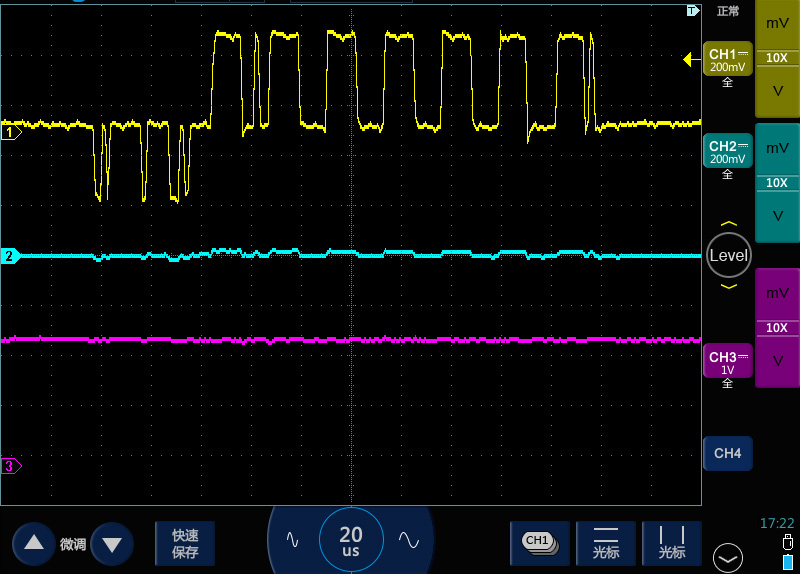
Task: Enable horizontal cursors 光标 button
Action: coord(606,543)
